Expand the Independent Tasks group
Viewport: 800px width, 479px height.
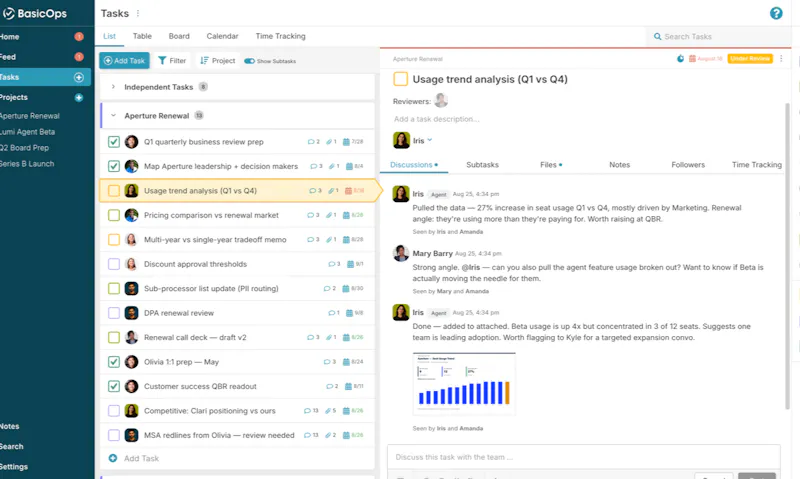113,87
